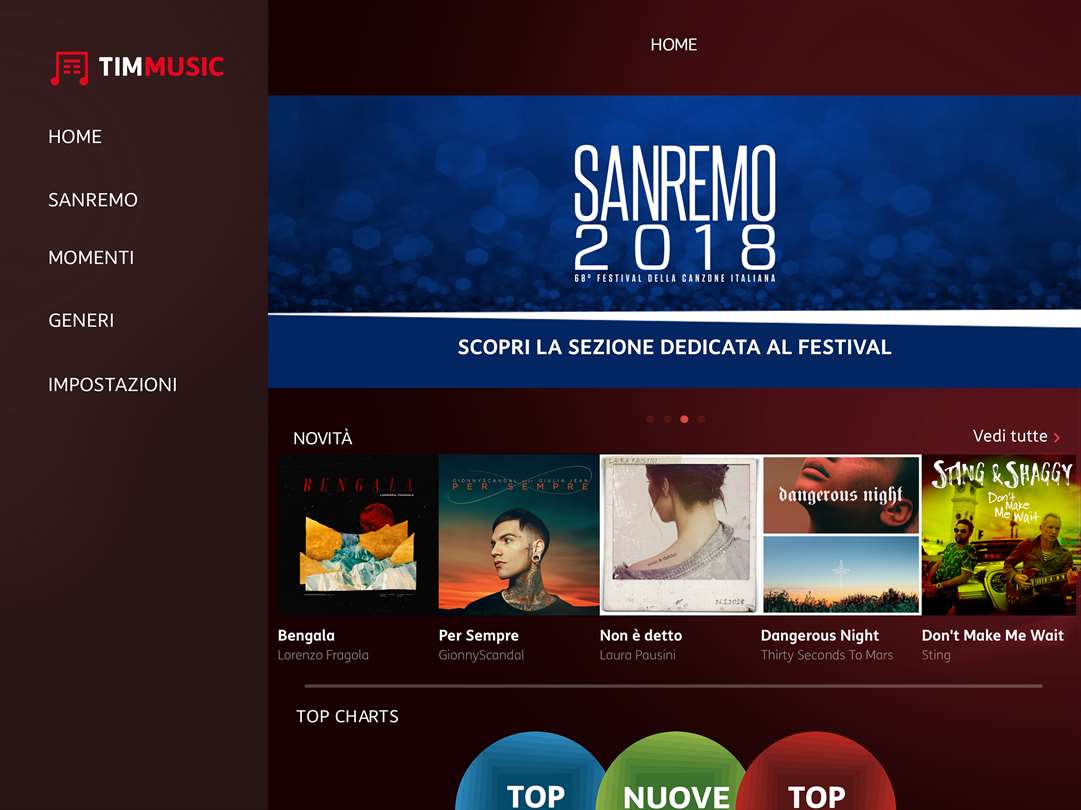Click the TIMMUSIC logo icon
Screen dimensions: 1081x810
tap(69, 68)
